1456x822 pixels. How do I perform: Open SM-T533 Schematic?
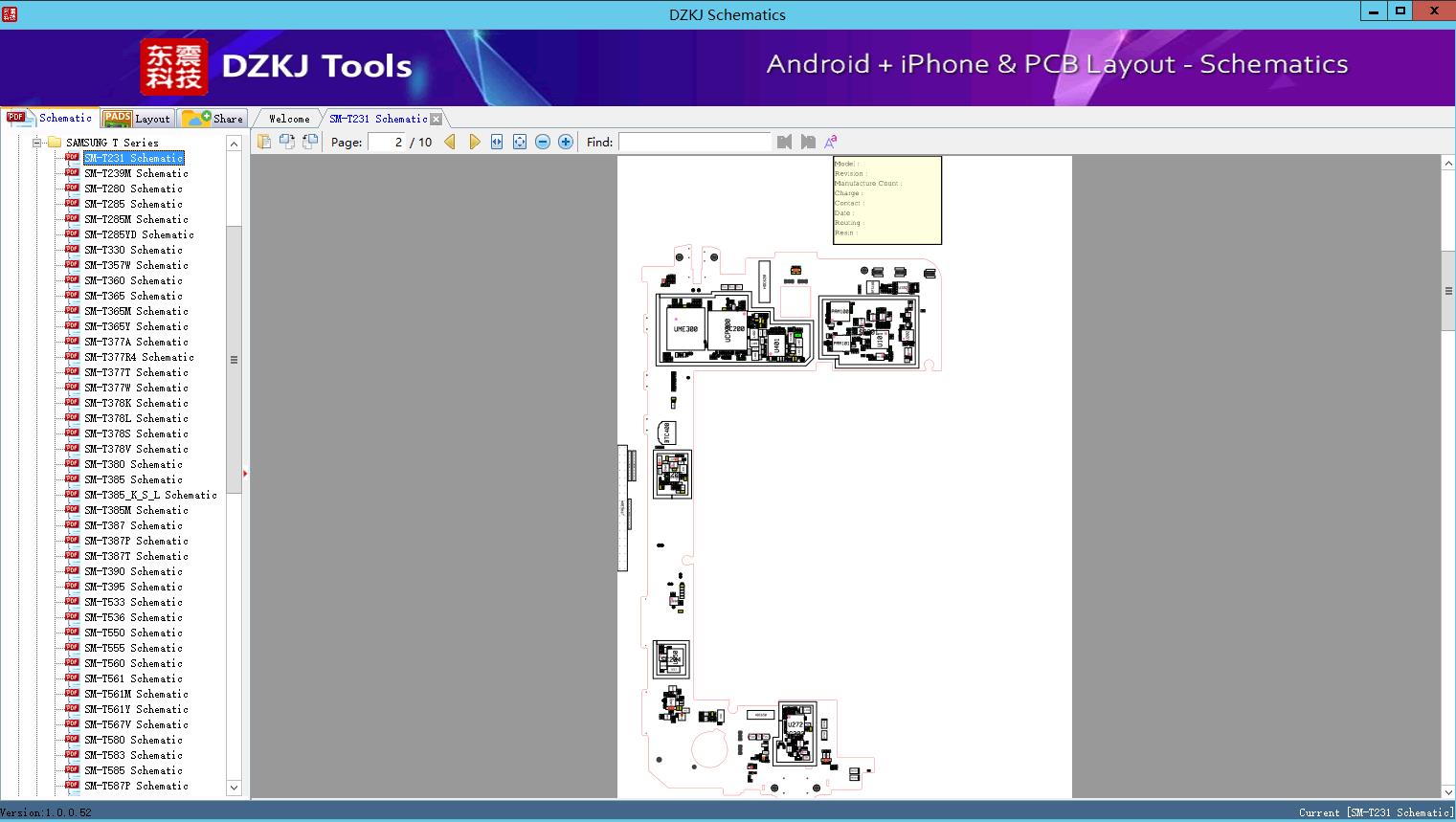(133, 602)
